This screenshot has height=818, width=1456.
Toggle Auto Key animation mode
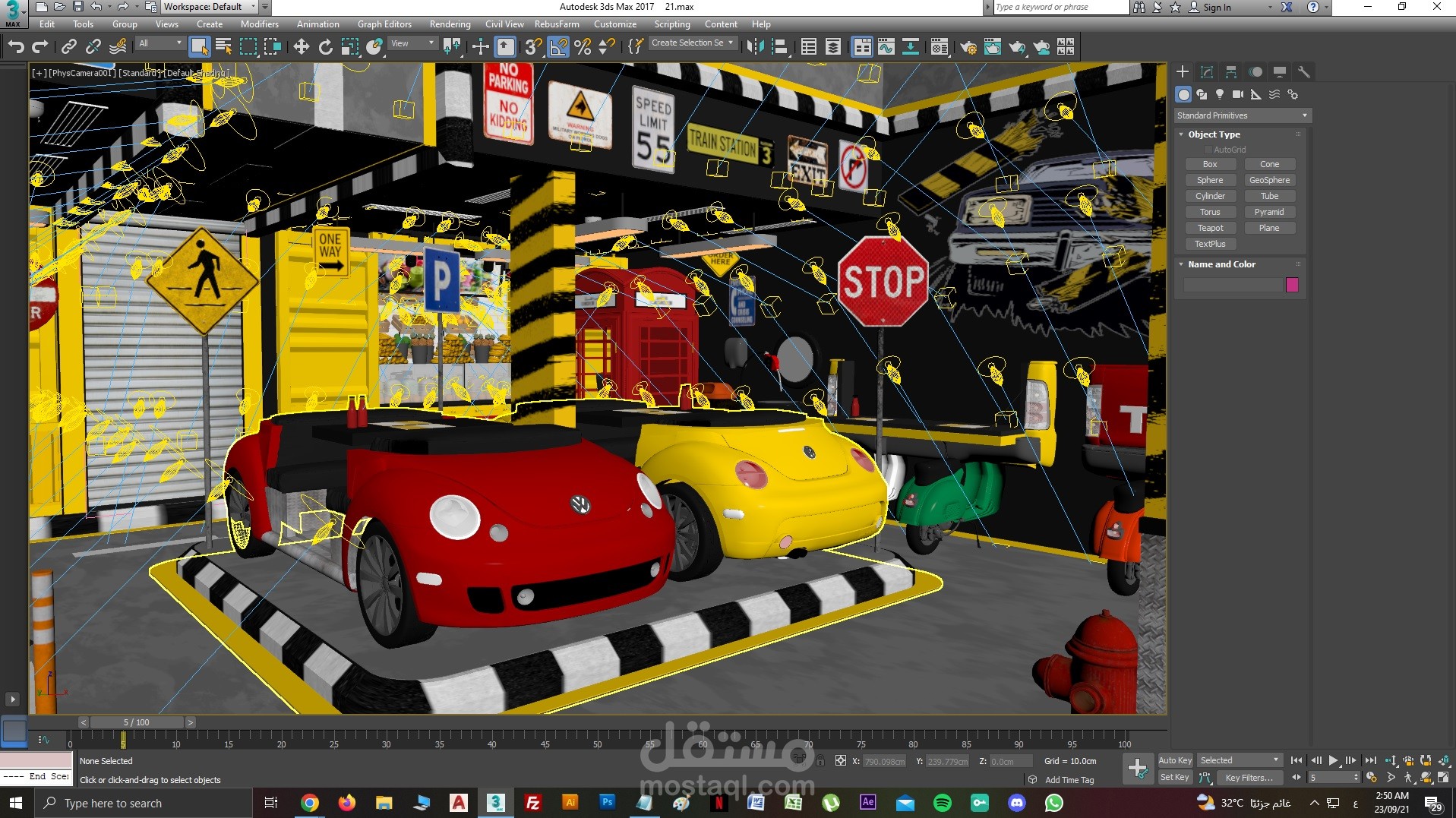pyautogui.click(x=1174, y=760)
